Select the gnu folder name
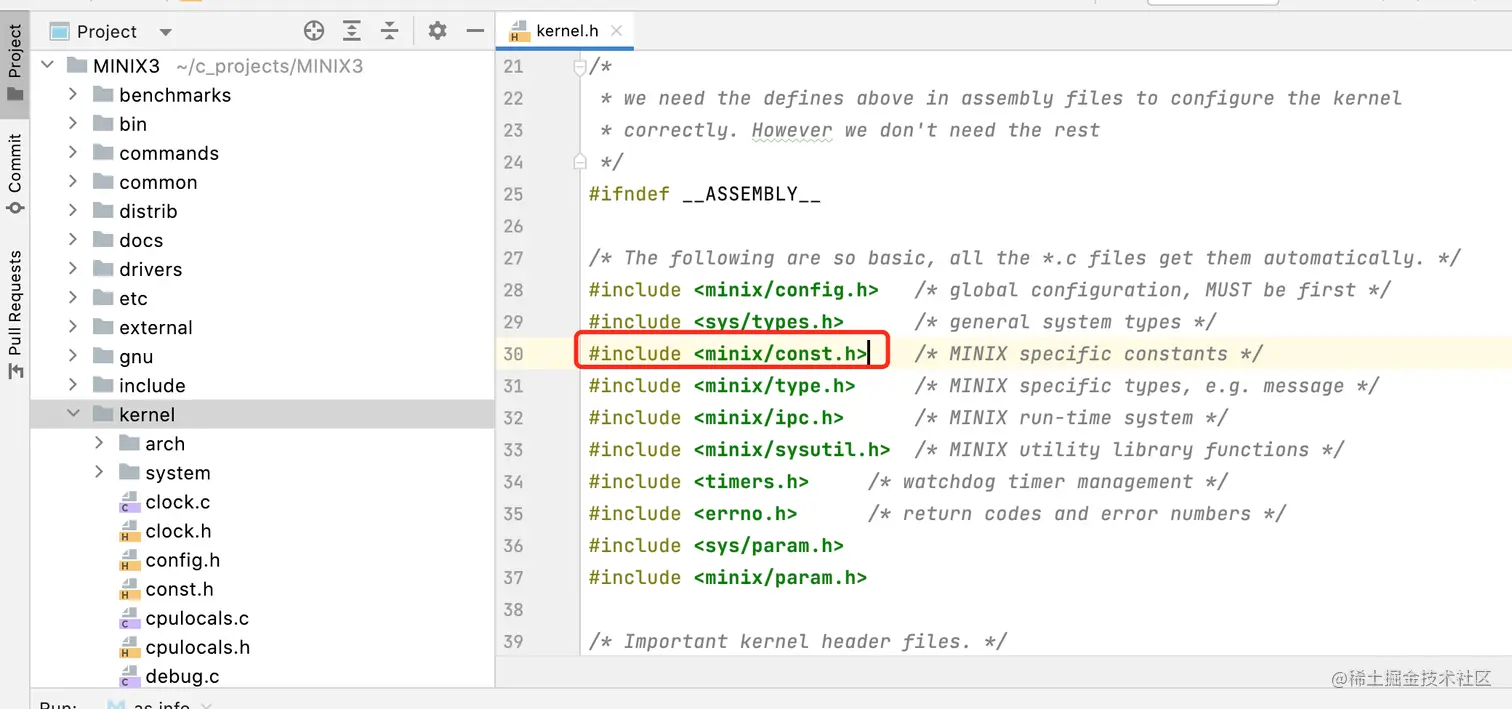This screenshot has height=709, width=1512. pos(136,357)
